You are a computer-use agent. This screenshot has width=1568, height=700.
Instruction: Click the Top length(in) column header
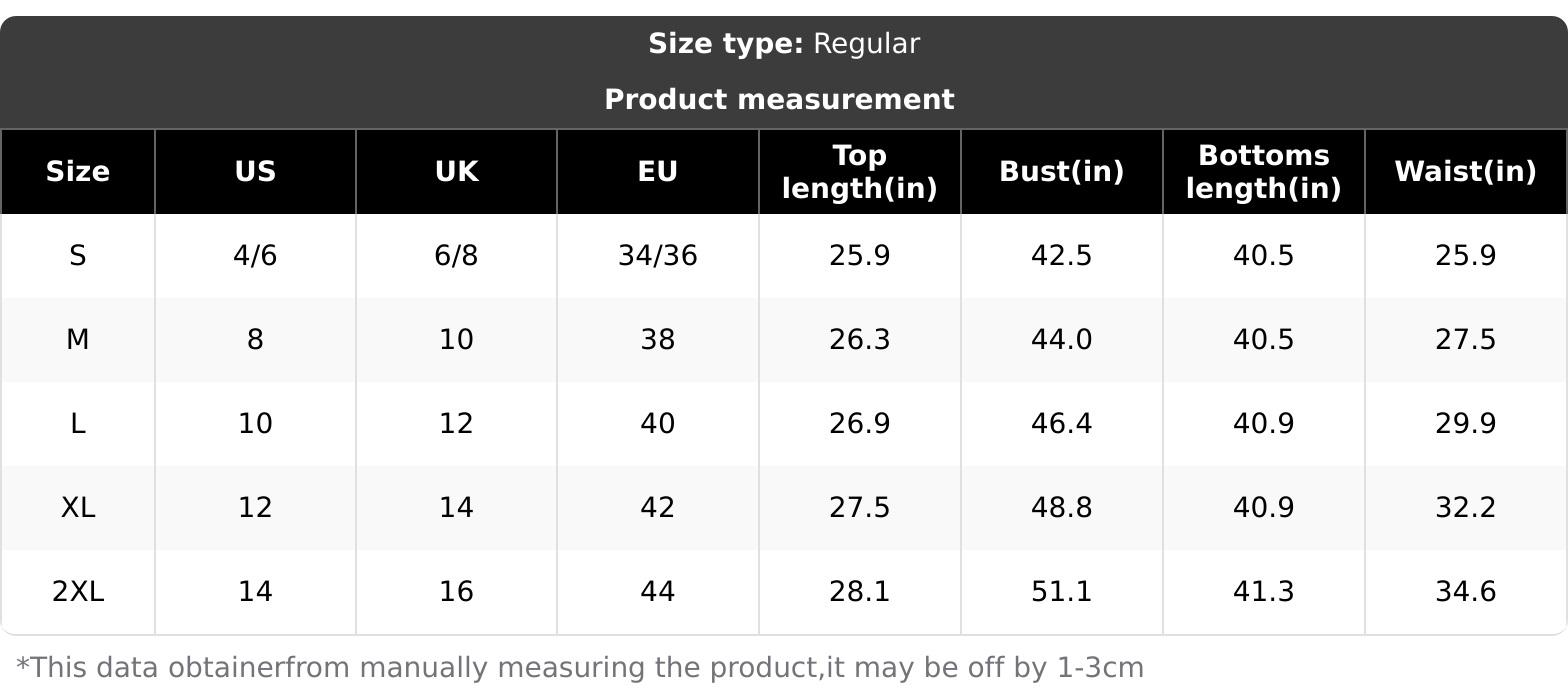[x=860, y=172]
